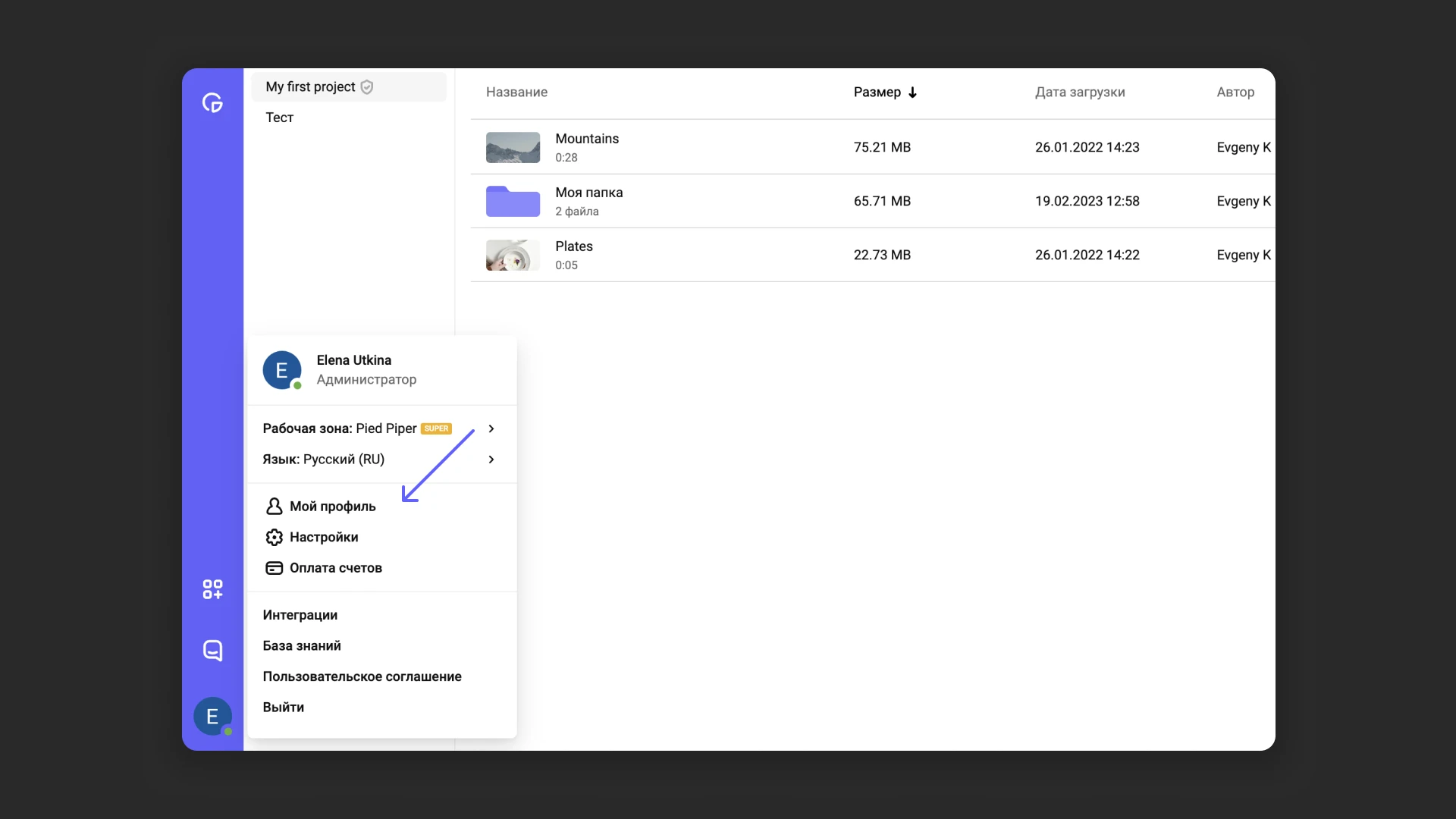Click the user avatar in sidebar bottom
The image size is (1456, 819).
[212, 716]
